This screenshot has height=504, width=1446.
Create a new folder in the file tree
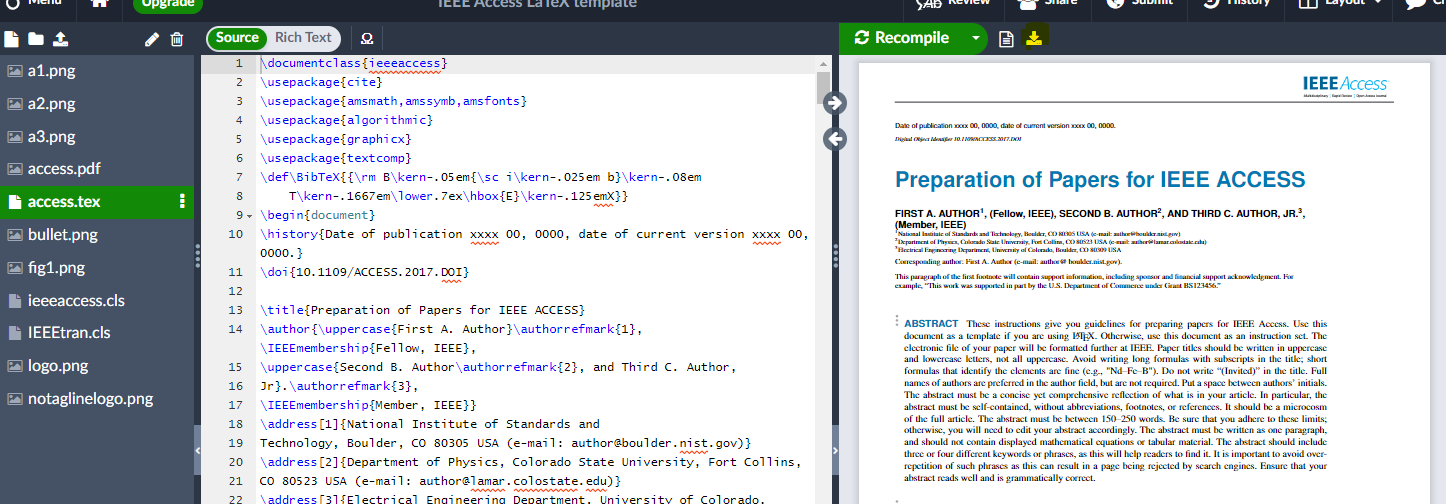(x=36, y=39)
